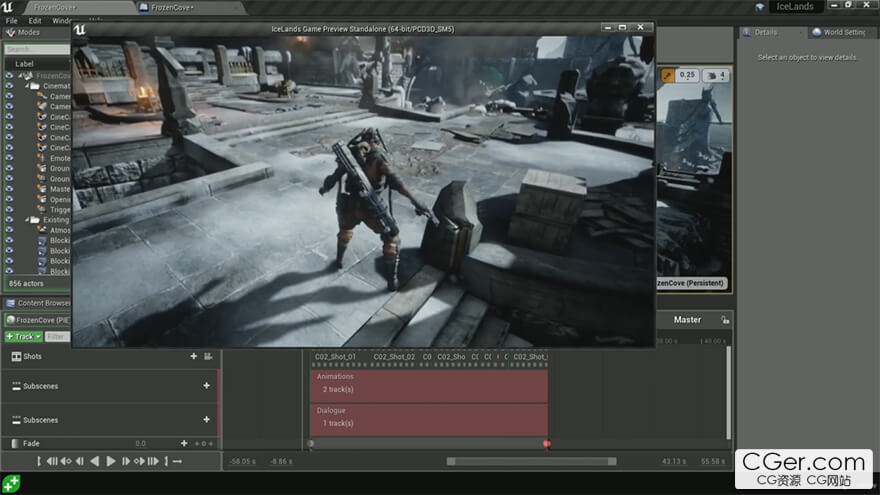This screenshot has width=880, height=495.
Task: Click the Label column header
Action: tap(24, 64)
